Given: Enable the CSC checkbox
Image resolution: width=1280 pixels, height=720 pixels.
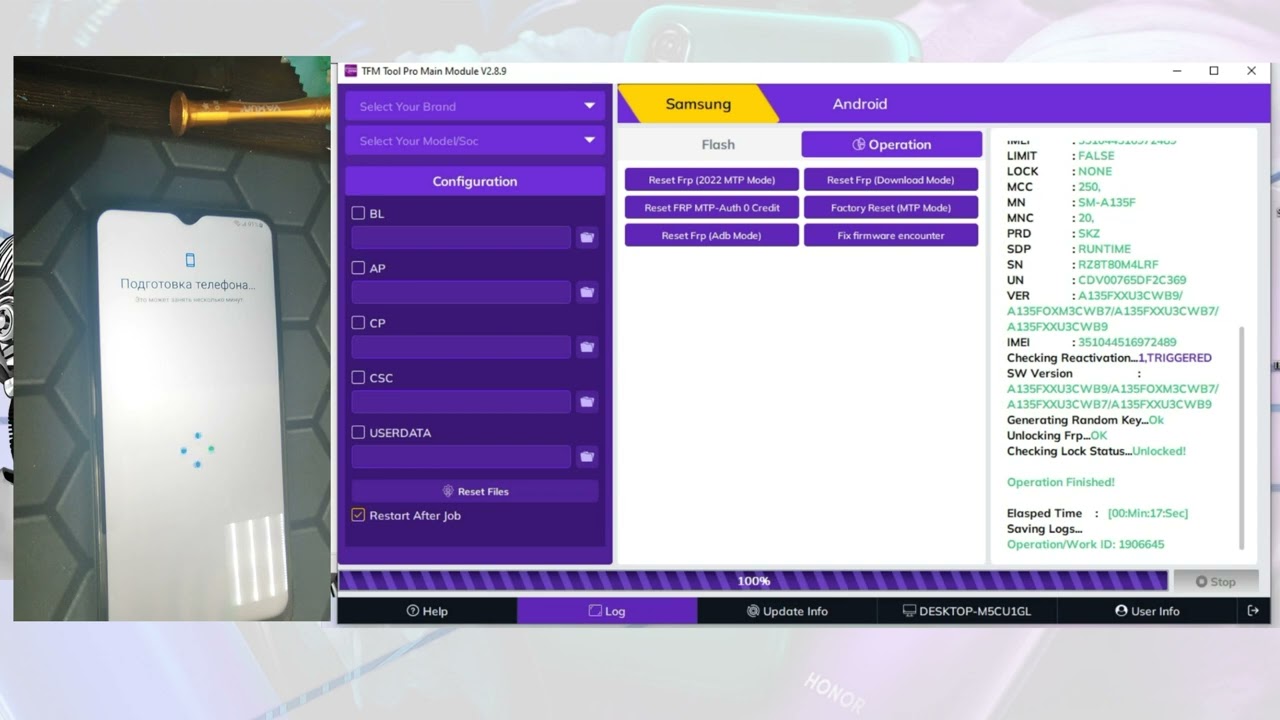Looking at the screenshot, I should [x=358, y=378].
